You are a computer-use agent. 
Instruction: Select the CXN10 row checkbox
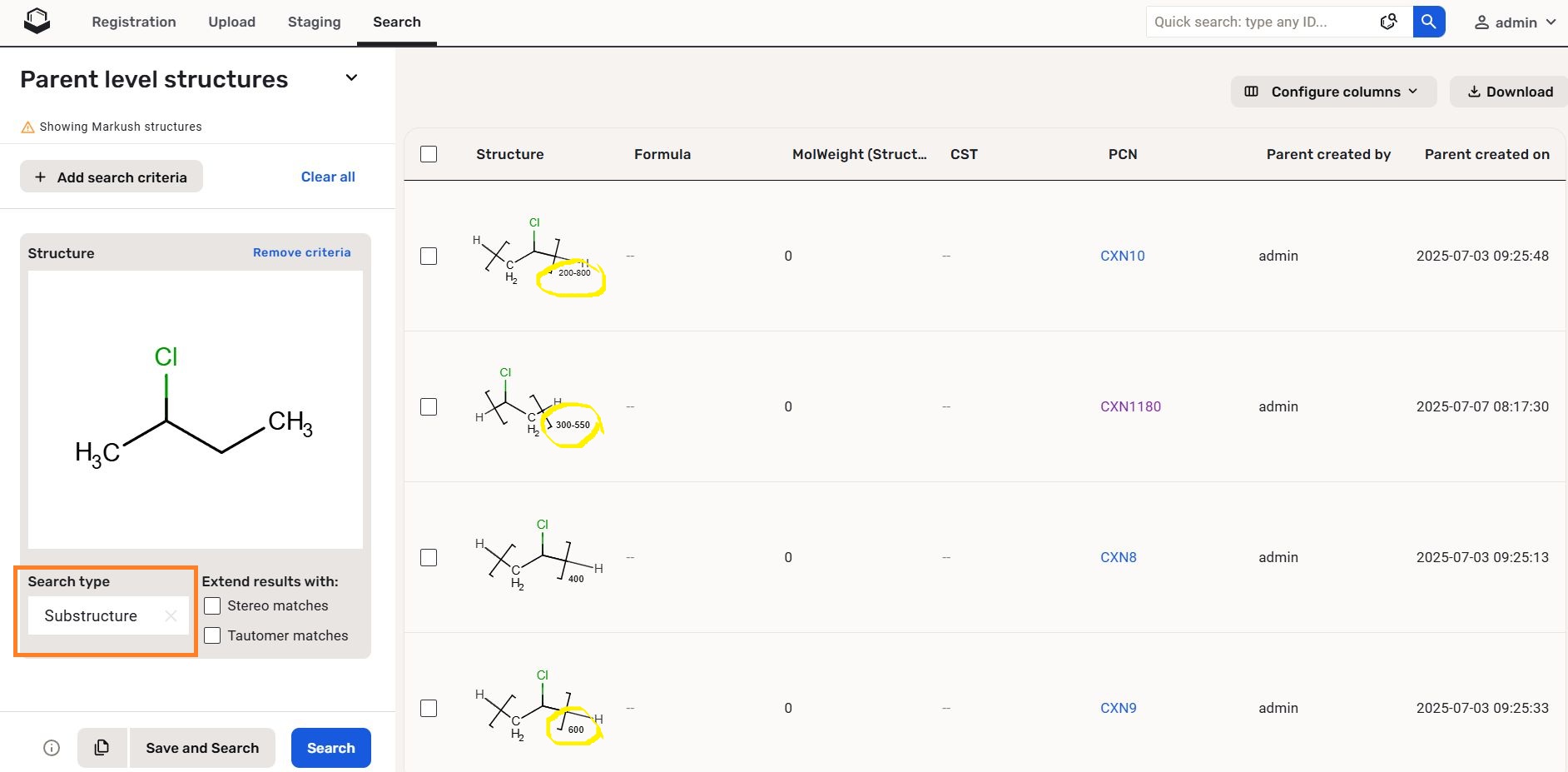[x=429, y=256]
